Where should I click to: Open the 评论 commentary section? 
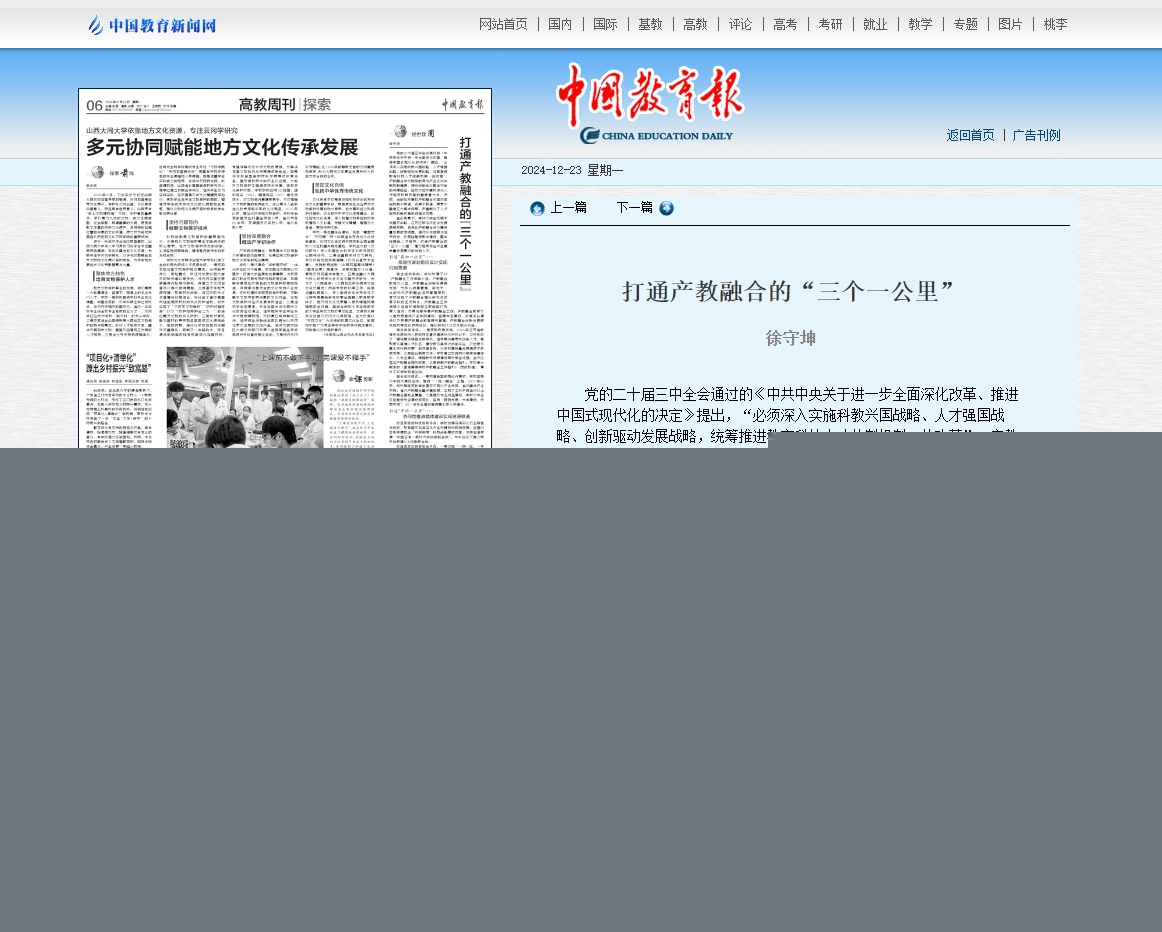click(x=740, y=24)
